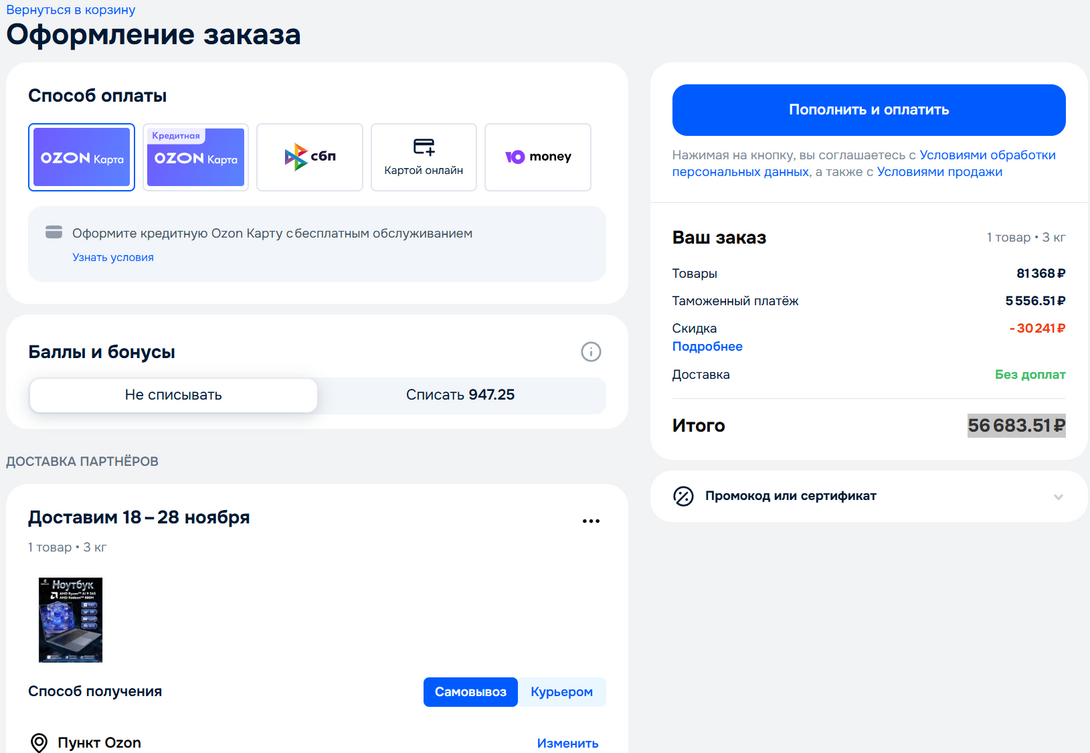Expand the Промокод или сертификат chevron
This screenshot has width=1090, height=753.
1058,497
